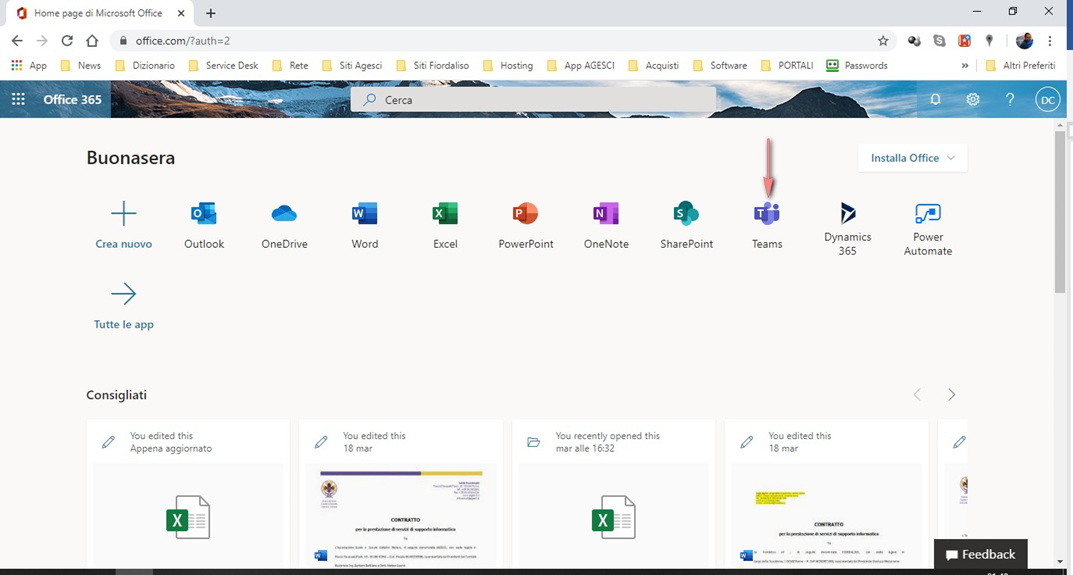Go back to the previous page

(x=17, y=41)
